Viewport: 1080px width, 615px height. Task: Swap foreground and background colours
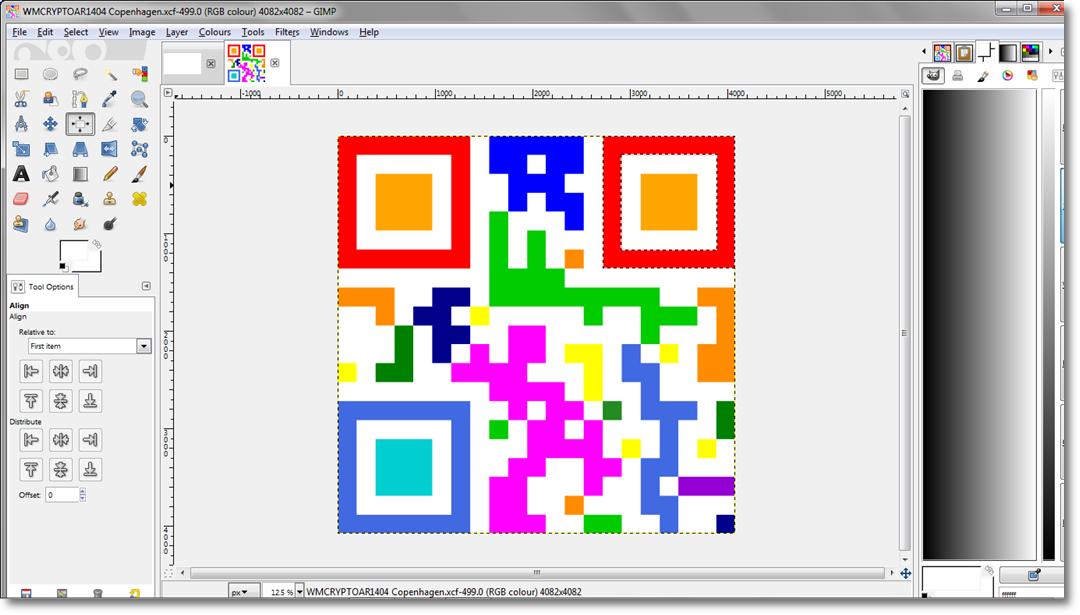click(x=97, y=244)
